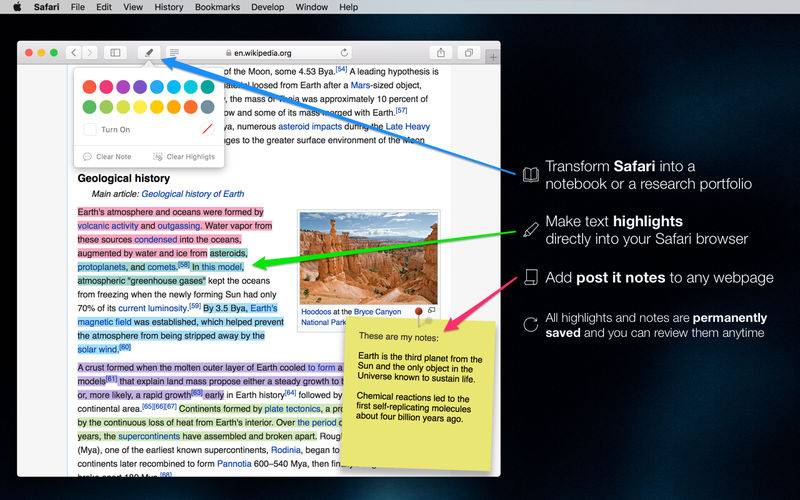Go back to the previous page
The width and height of the screenshot is (800, 500).
pyautogui.click(x=74, y=53)
